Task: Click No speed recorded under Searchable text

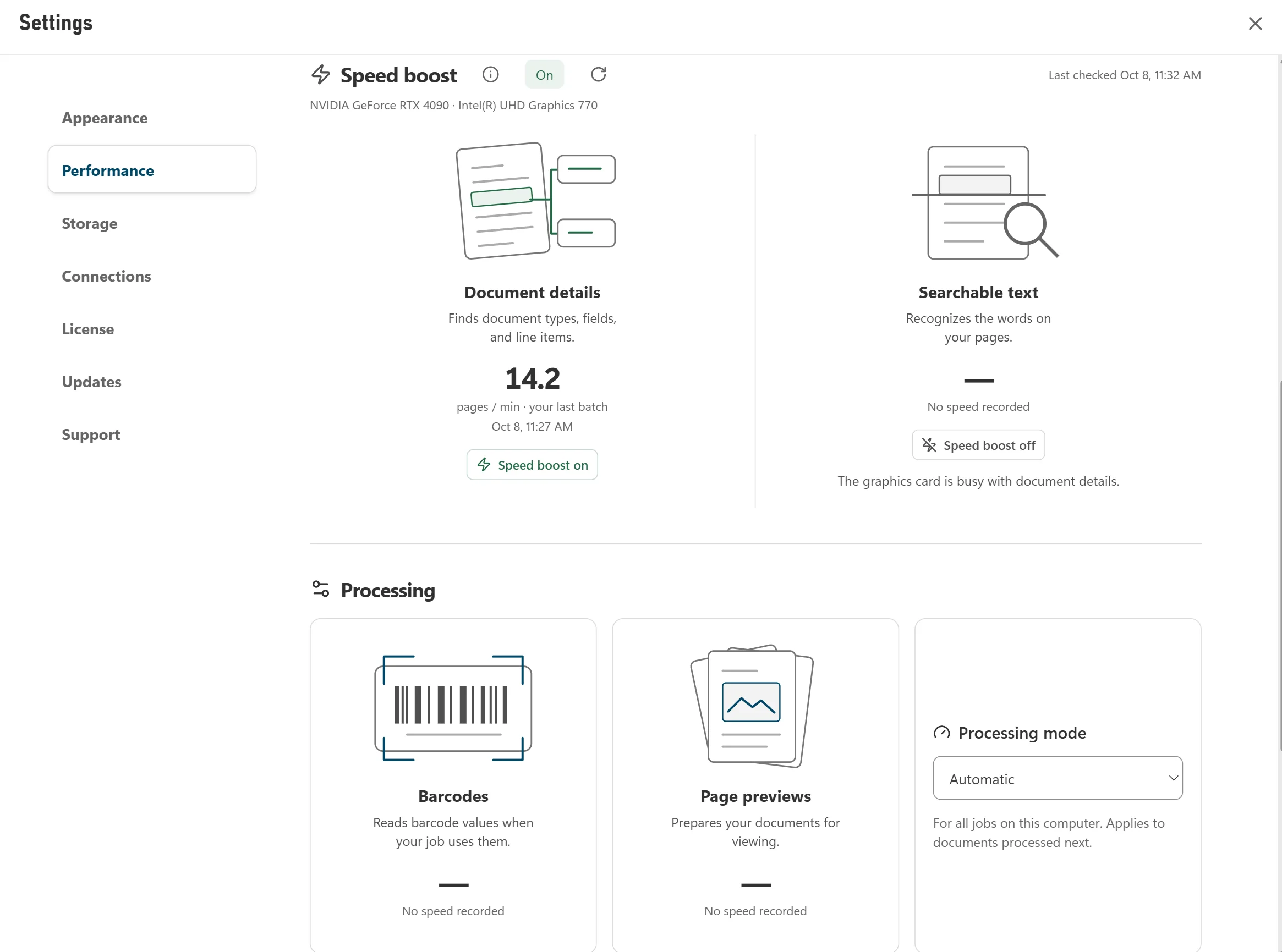Action: (x=978, y=407)
